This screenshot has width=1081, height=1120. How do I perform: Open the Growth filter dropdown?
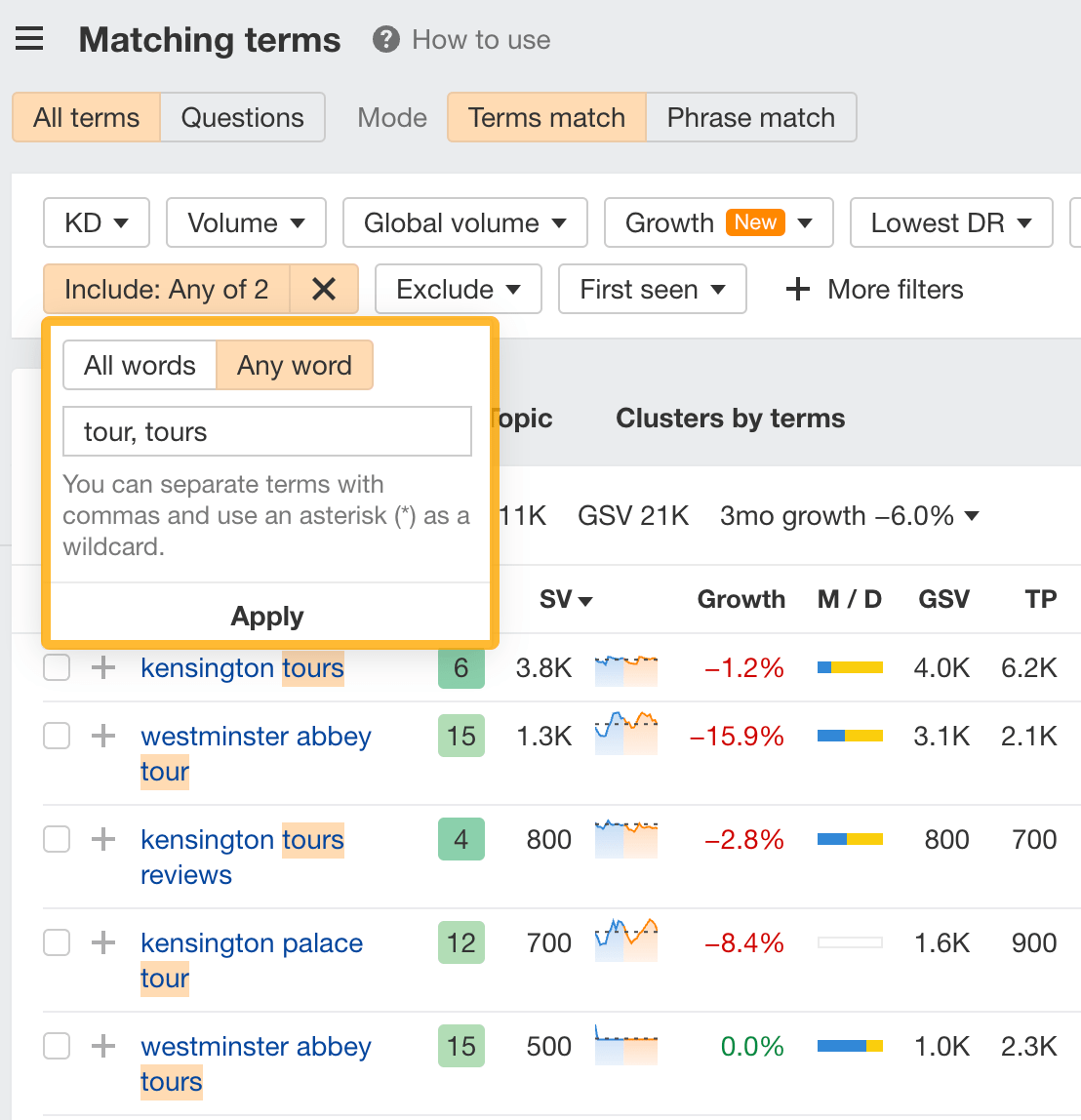pos(718,222)
